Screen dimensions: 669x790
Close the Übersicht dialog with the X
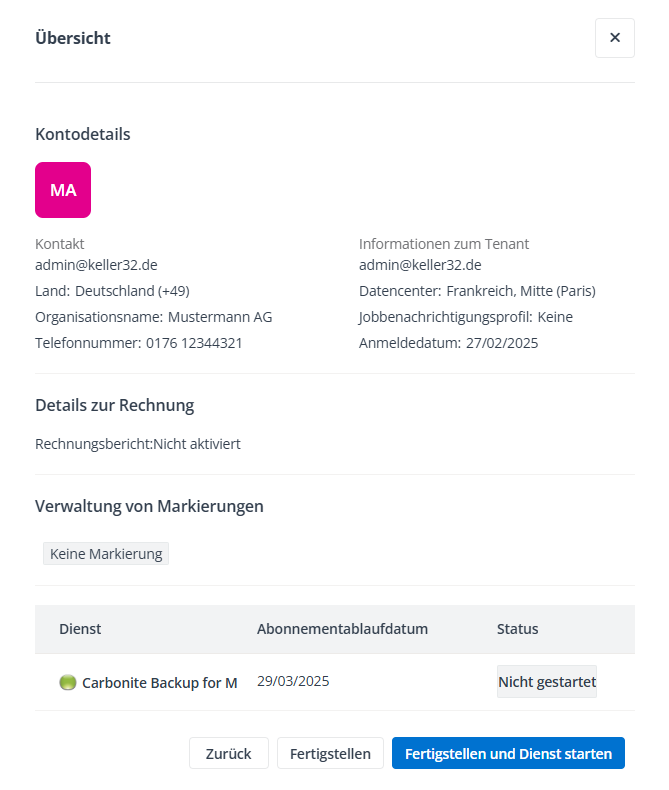tap(614, 38)
